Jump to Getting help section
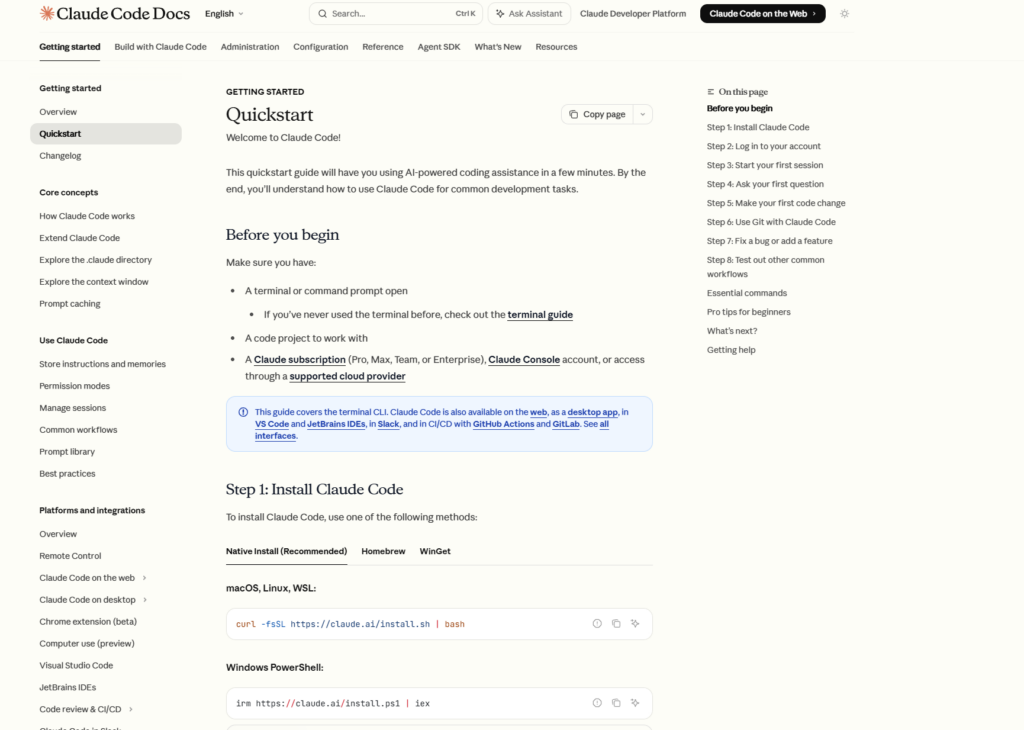The width and height of the screenshot is (1024, 730). pos(731,350)
